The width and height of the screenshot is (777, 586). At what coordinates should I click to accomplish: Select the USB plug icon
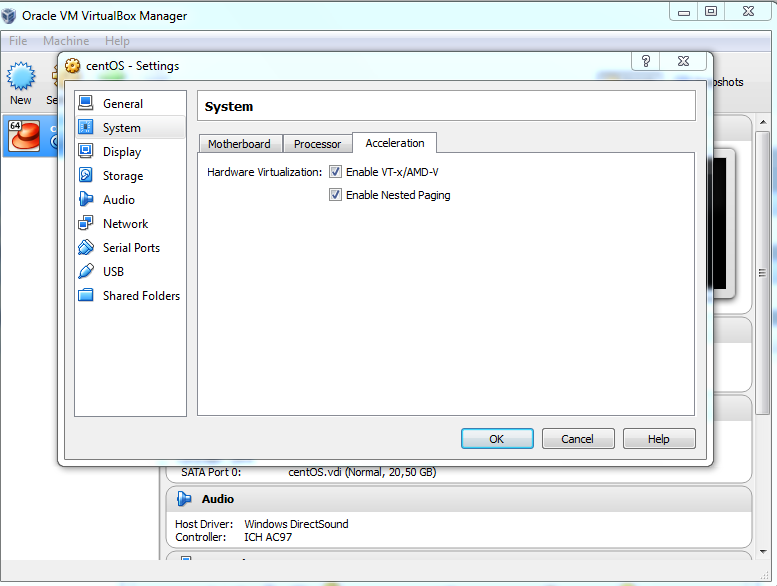(x=86, y=271)
